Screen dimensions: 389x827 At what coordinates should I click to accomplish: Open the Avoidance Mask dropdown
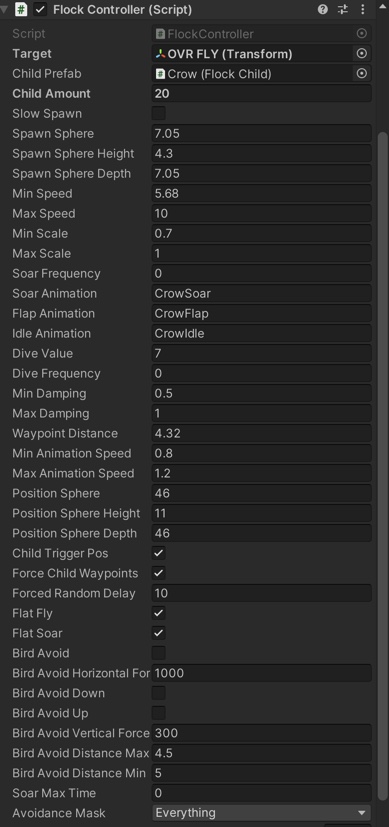click(x=261, y=813)
